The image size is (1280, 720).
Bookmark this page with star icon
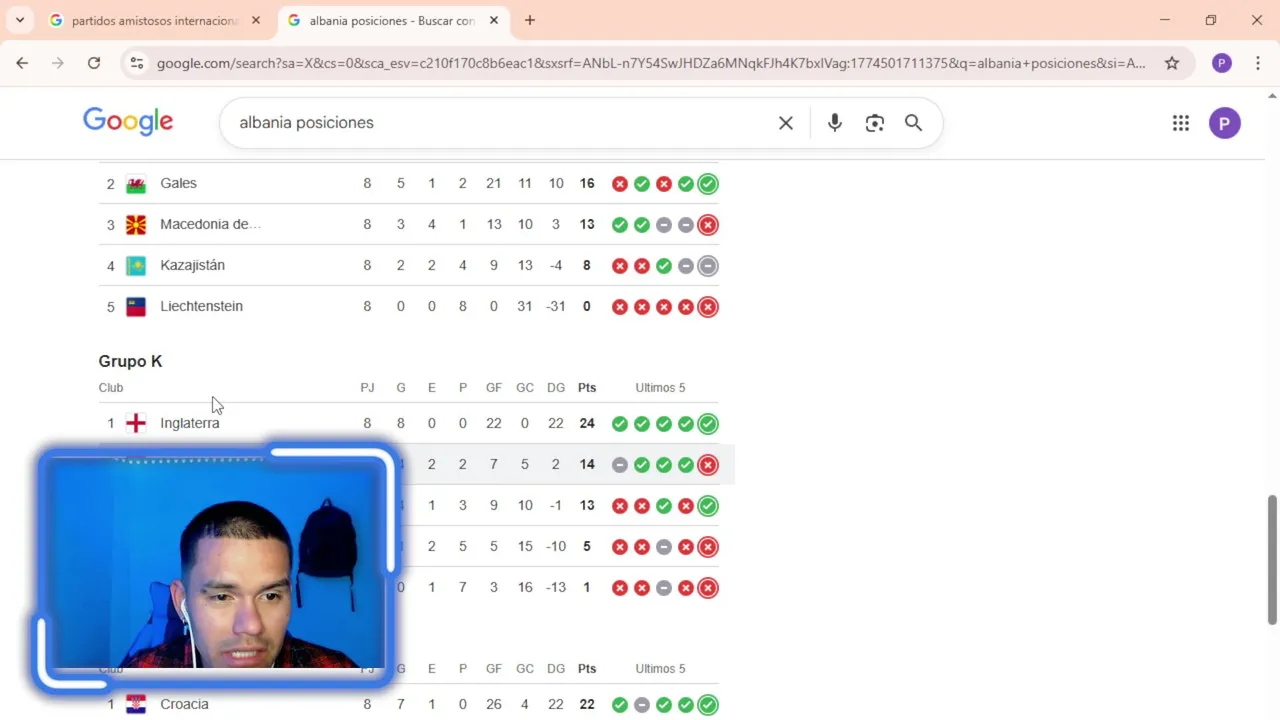click(1171, 63)
